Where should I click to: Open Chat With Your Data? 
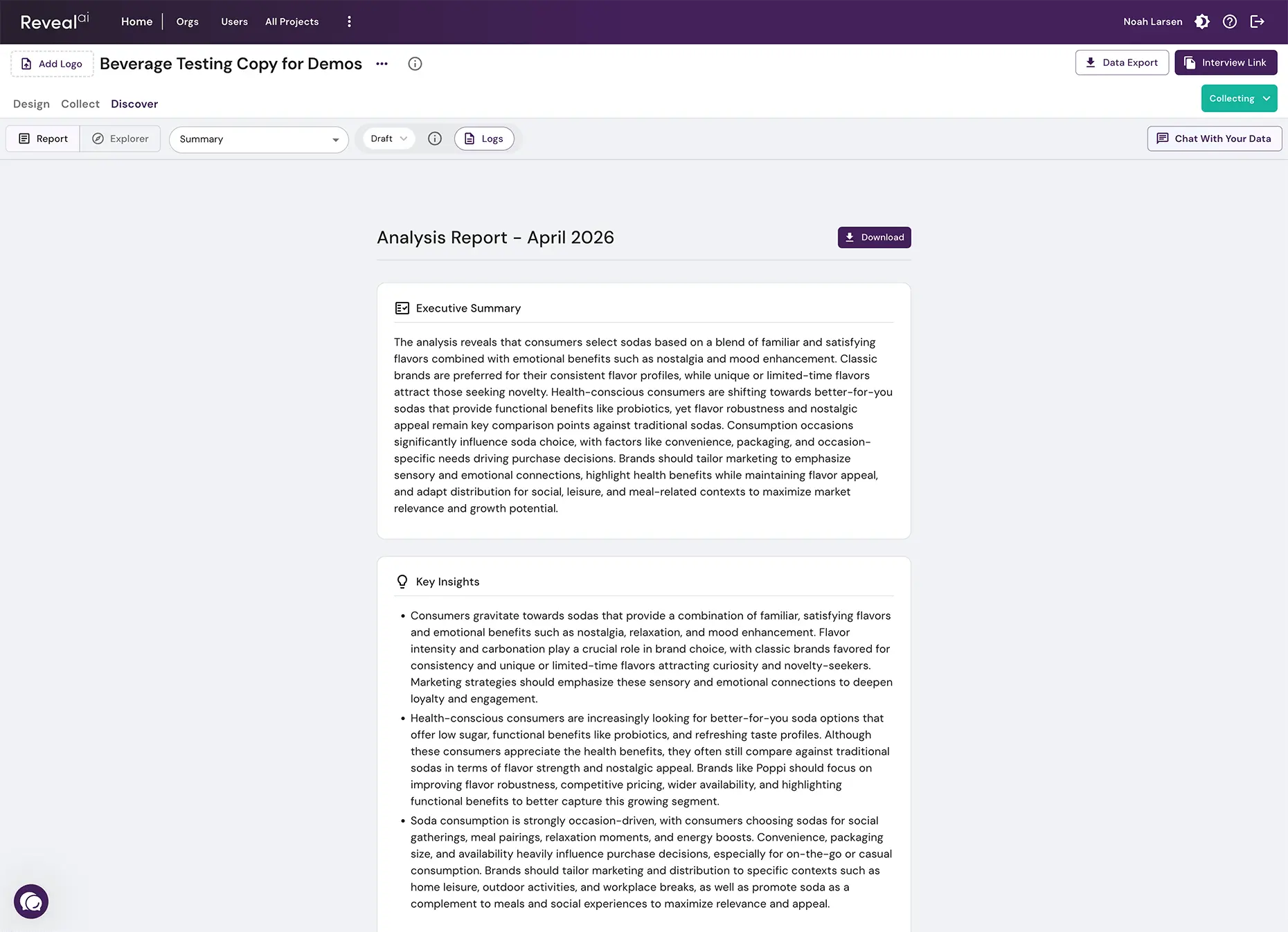pos(1215,138)
